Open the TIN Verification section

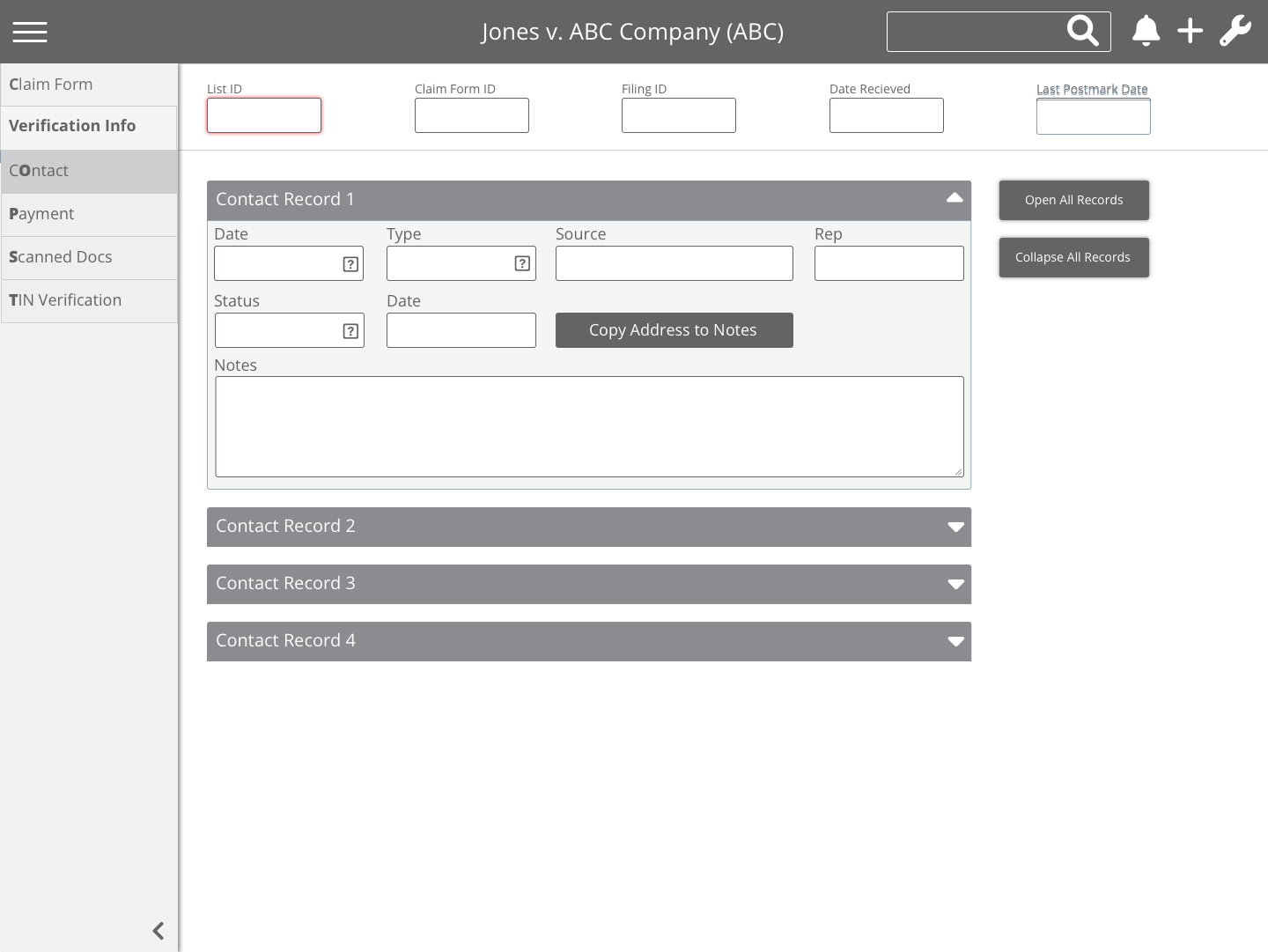[64, 300]
